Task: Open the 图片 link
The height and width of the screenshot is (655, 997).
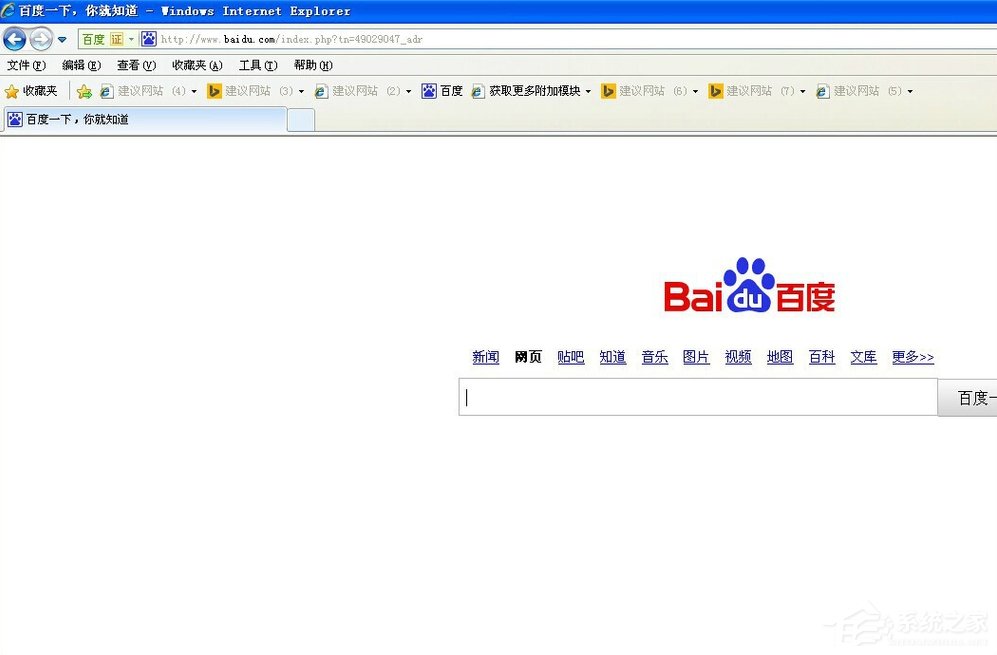Action: [696, 357]
